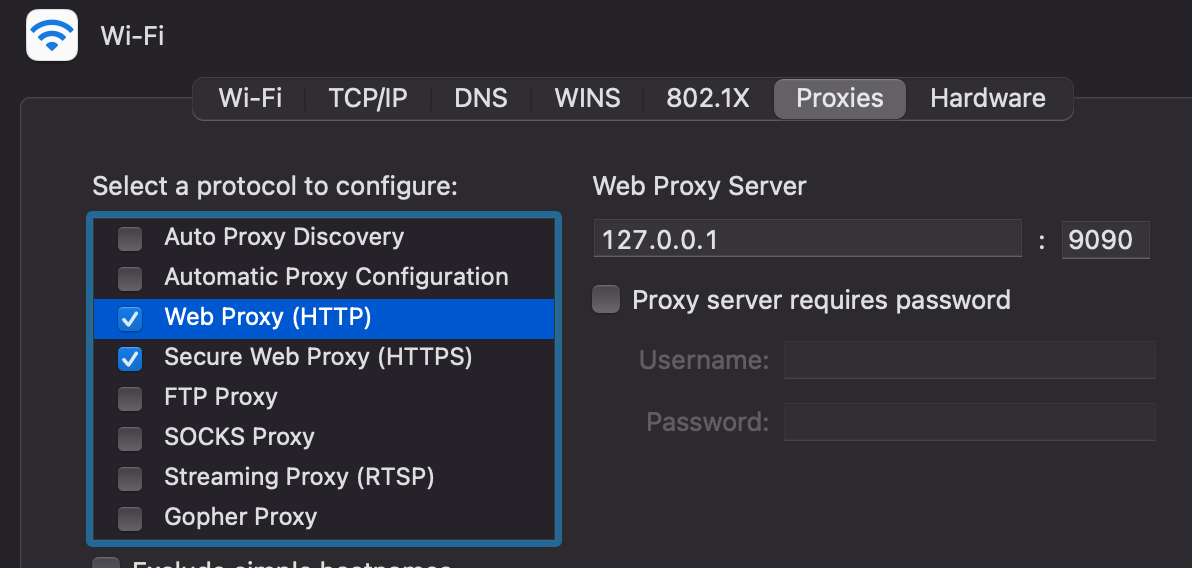
Task: Select the Streaming Proxy (RTSP) row label
Action: tap(299, 477)
